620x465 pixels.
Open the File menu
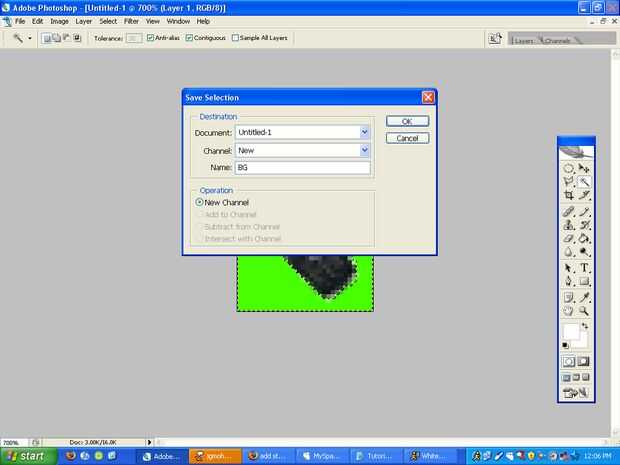pos(20,21)
